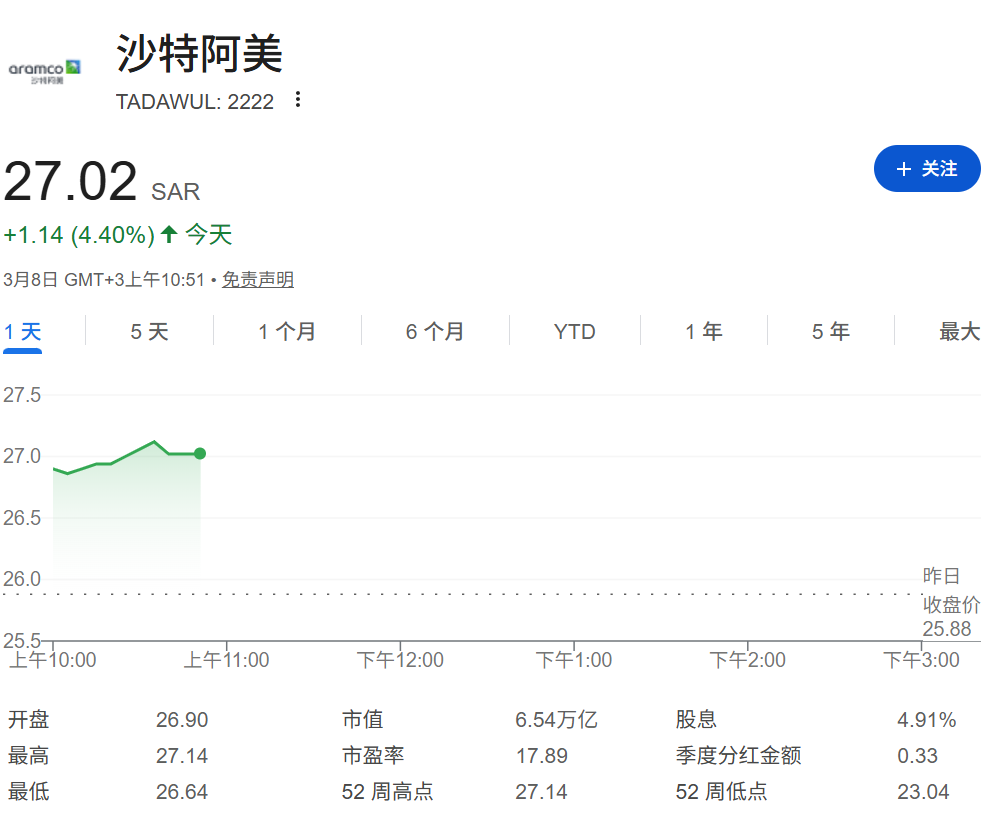987x816 pixels.
Task: Open the three-dot more options menu
Action: coord(297,100)
